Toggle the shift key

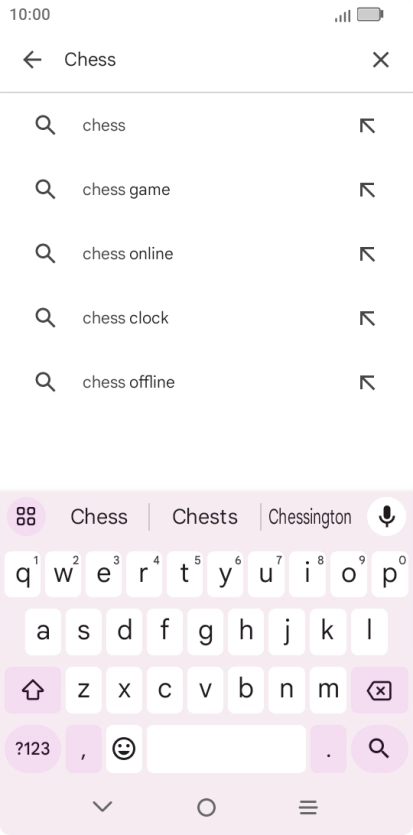33,690
